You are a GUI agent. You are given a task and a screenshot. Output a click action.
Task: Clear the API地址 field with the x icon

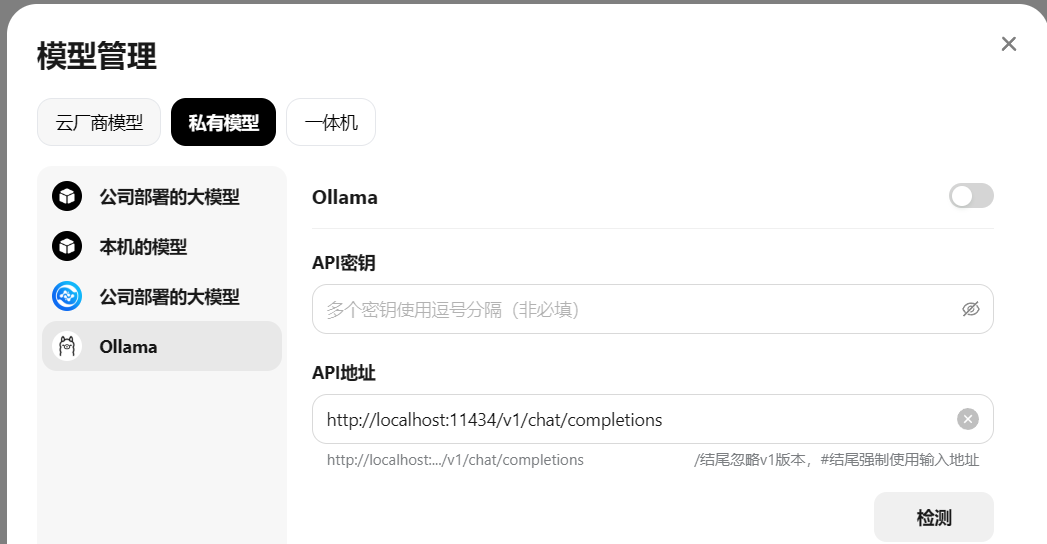point(968,419)
